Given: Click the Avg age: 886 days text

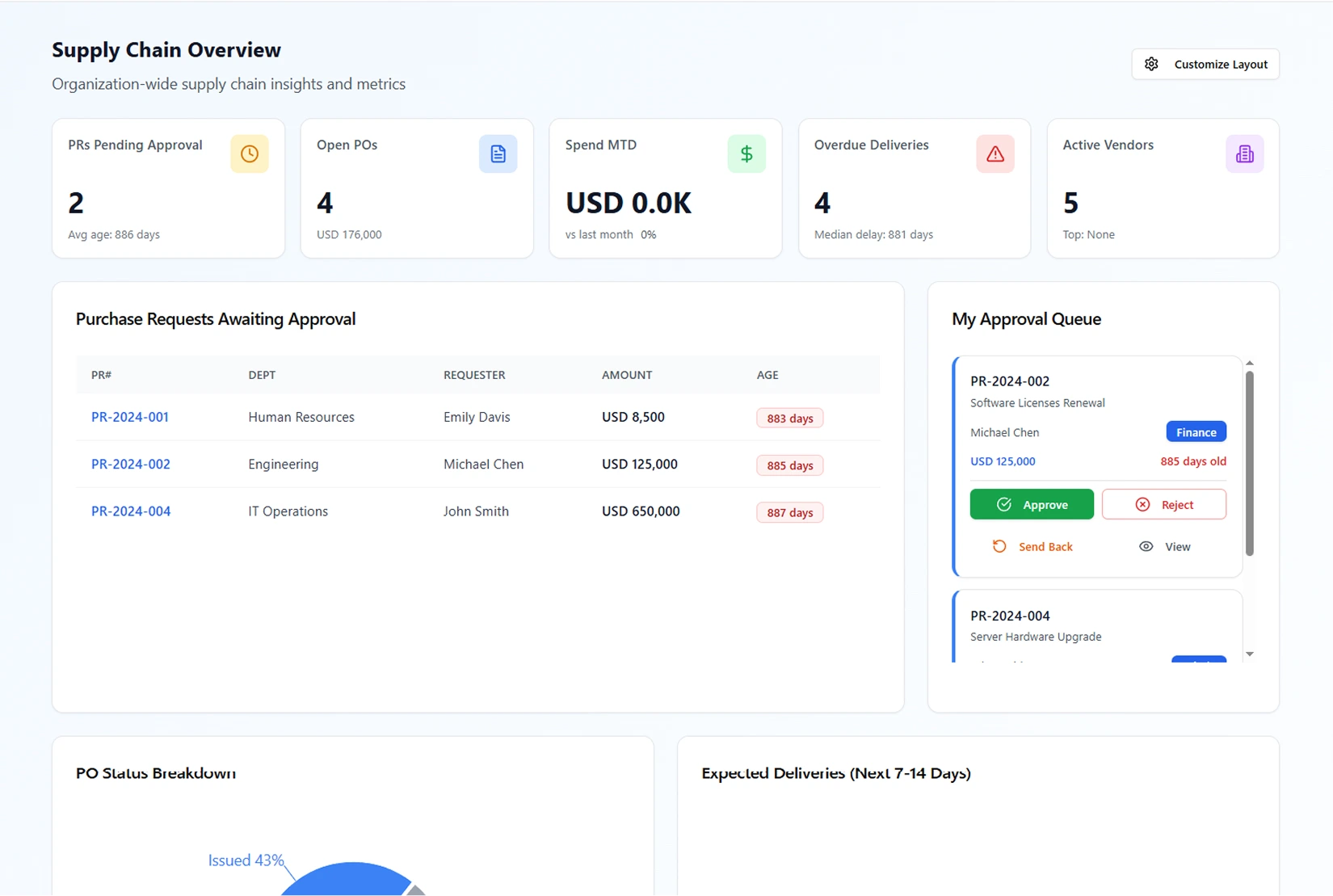Looking at the screenshot, I should click(x=114, y=234).
